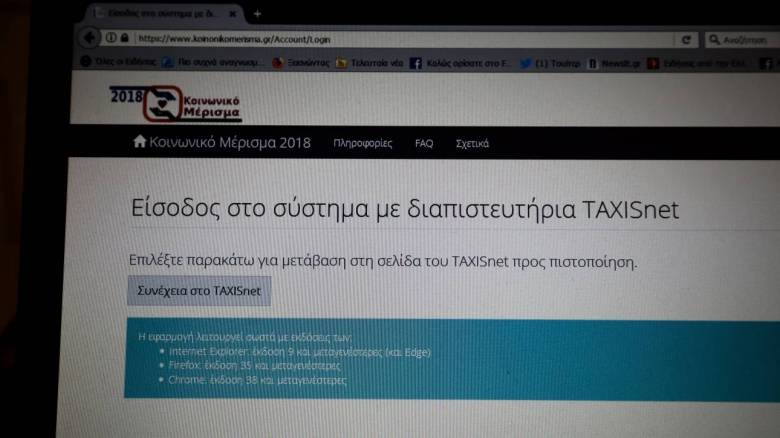
Task: Open the Twitter bookmark
Action: [x=550, y=64]
